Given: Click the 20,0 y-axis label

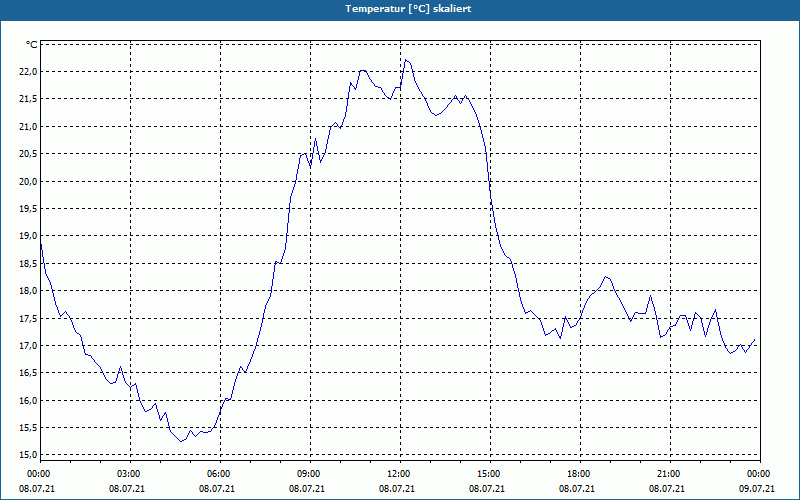Looking at the screenshot, I should [29, 181].
